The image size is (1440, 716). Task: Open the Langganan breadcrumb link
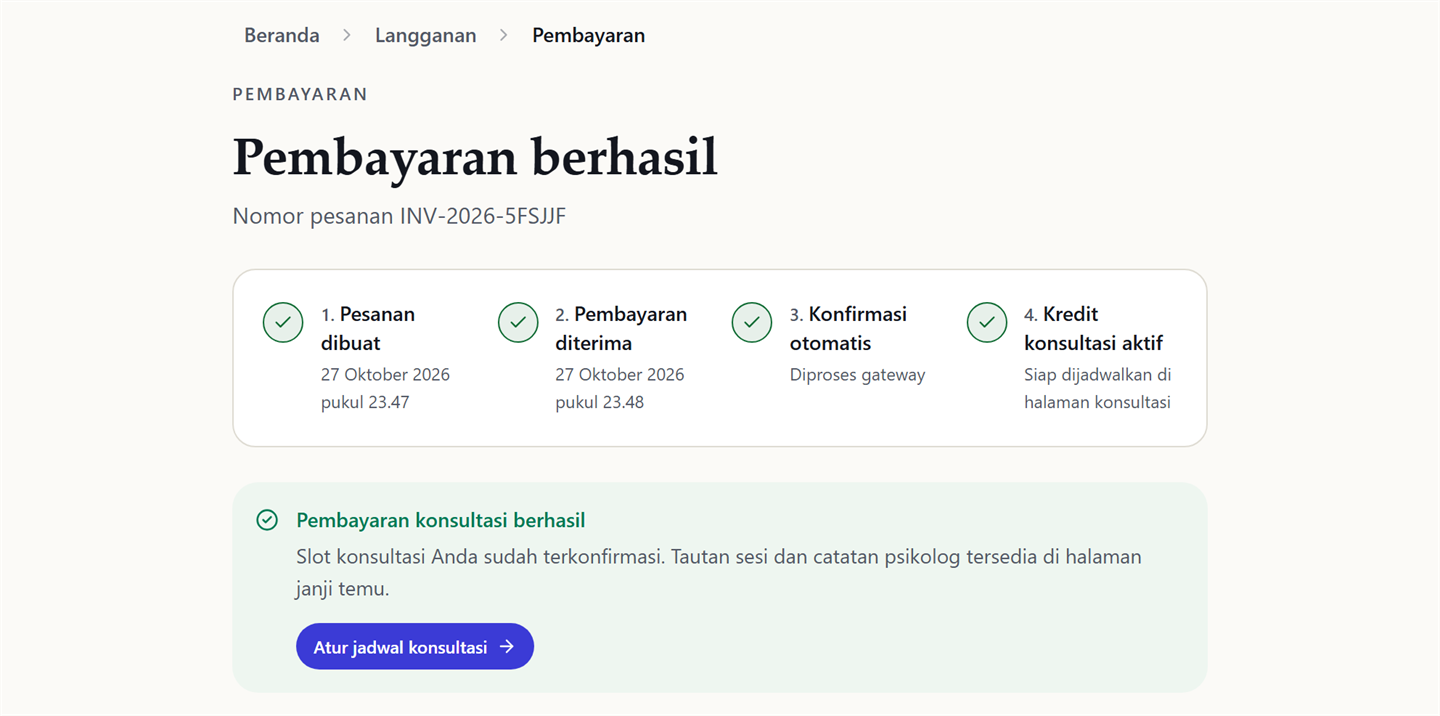pyautogui.click(x=426, y=35)
